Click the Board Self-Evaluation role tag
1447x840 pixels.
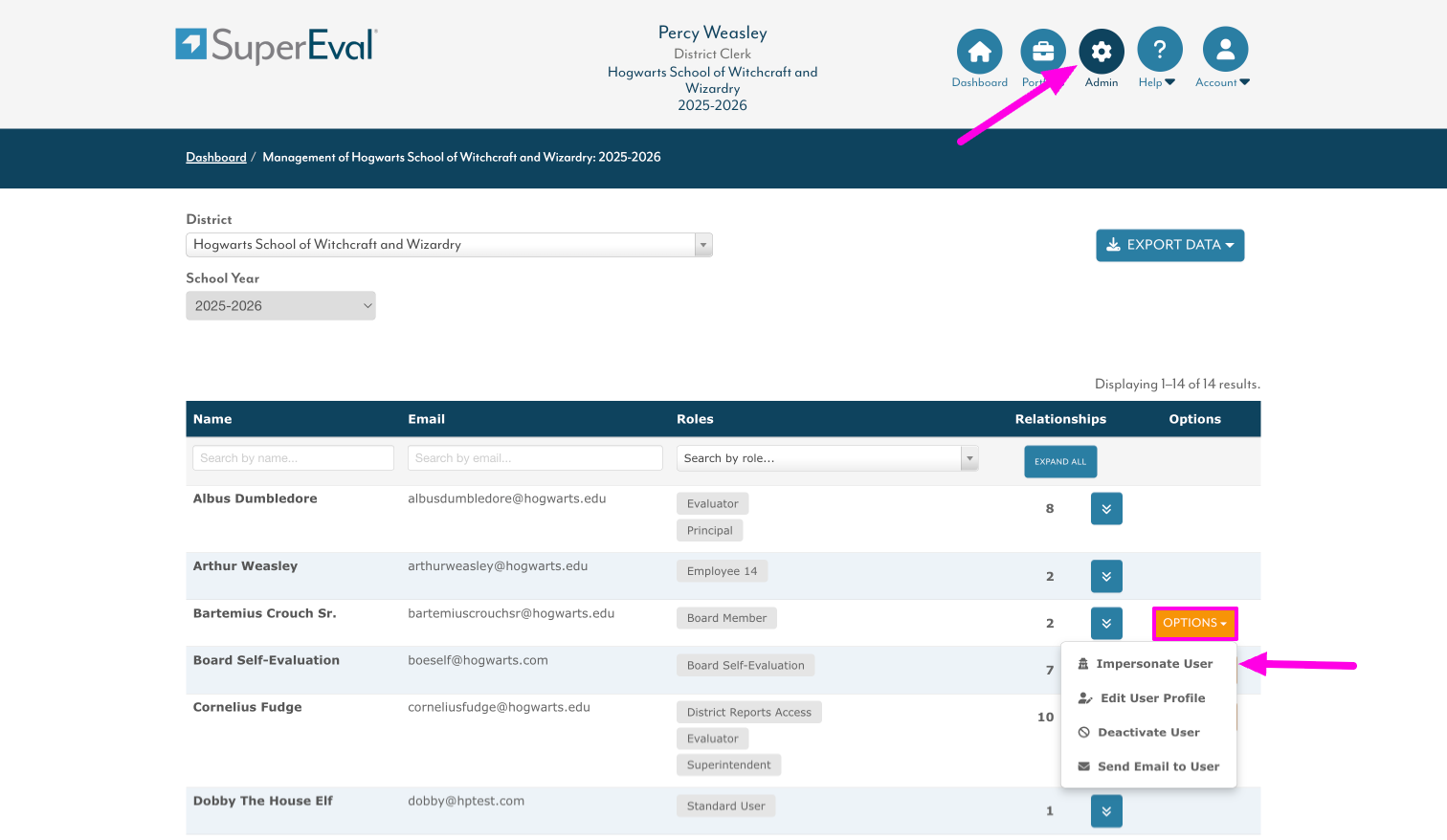(746, 665)
